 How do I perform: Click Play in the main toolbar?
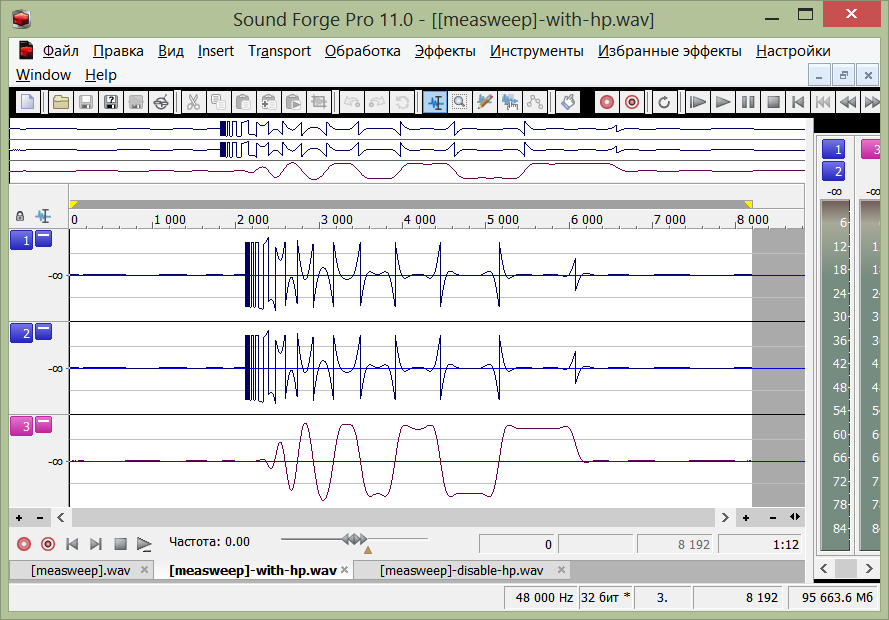[x=723, y=103]
